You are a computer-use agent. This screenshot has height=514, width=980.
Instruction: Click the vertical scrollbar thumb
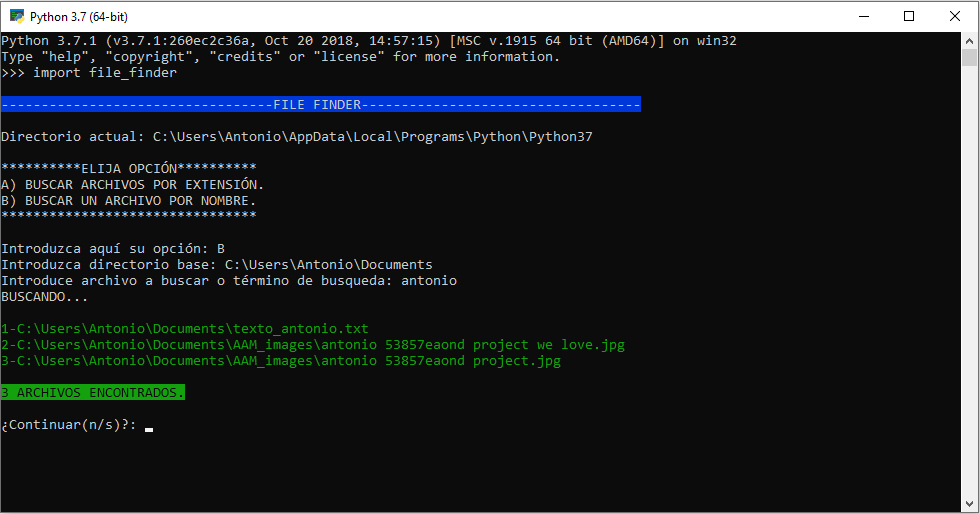pos(969,58)
